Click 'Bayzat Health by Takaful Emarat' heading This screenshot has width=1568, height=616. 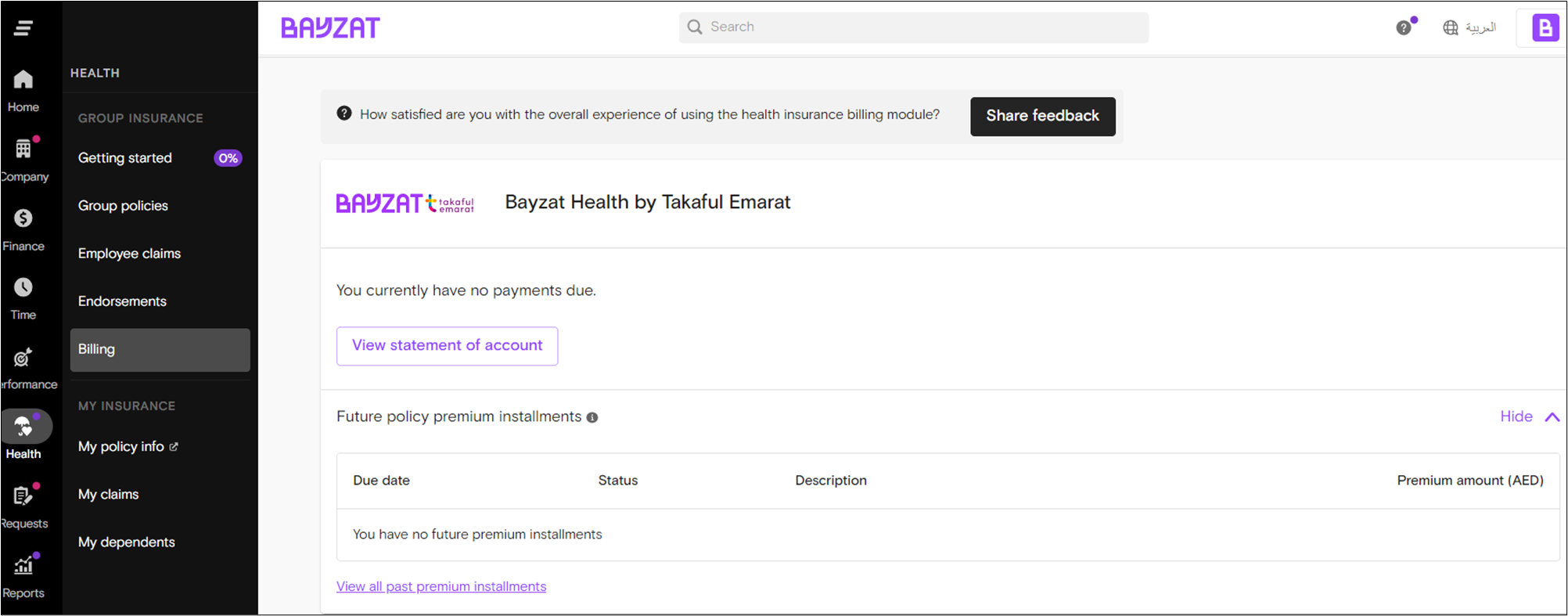pos(648,203)
